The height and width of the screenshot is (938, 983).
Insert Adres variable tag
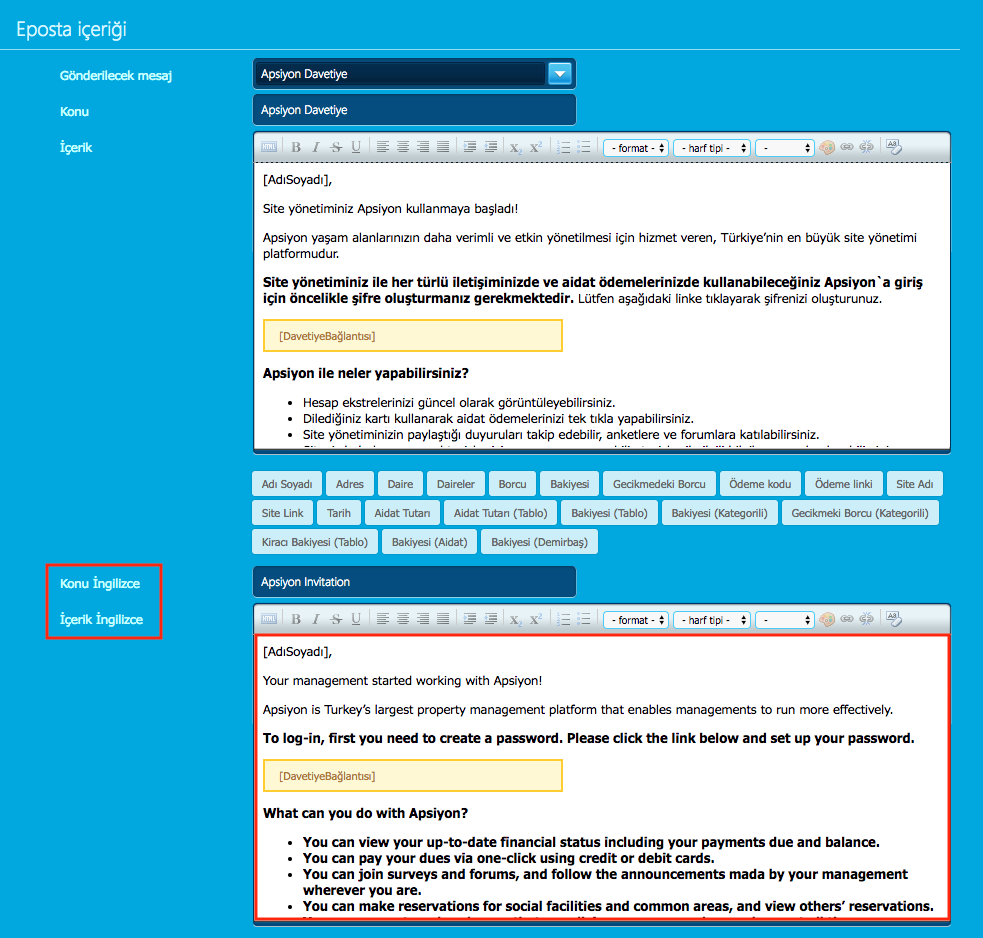[350, 484]
